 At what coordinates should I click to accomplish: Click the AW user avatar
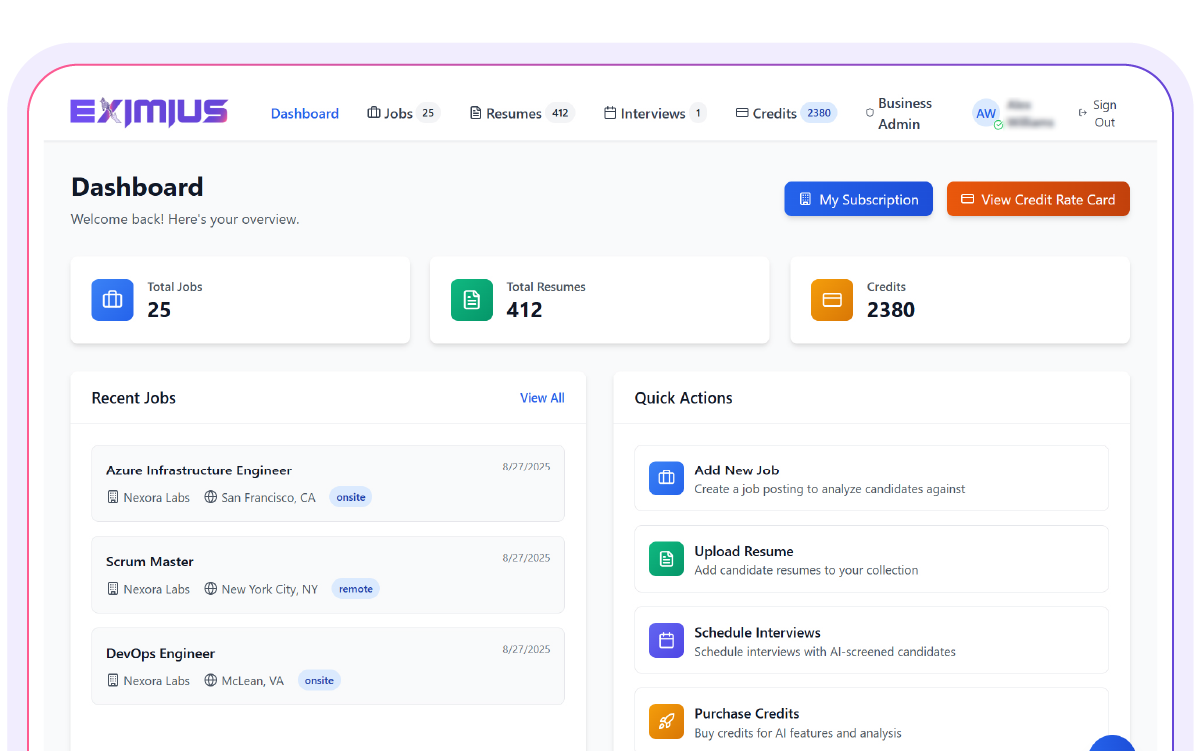pos(986,113)
